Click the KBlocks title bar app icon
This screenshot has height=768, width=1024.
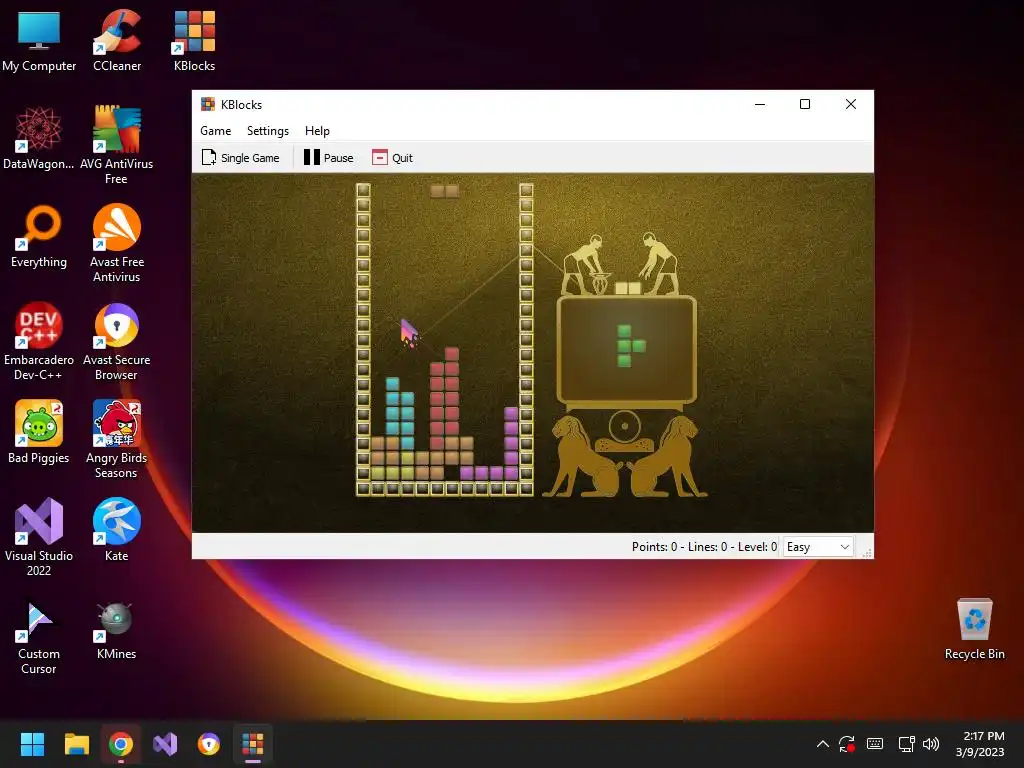point(208,104)
